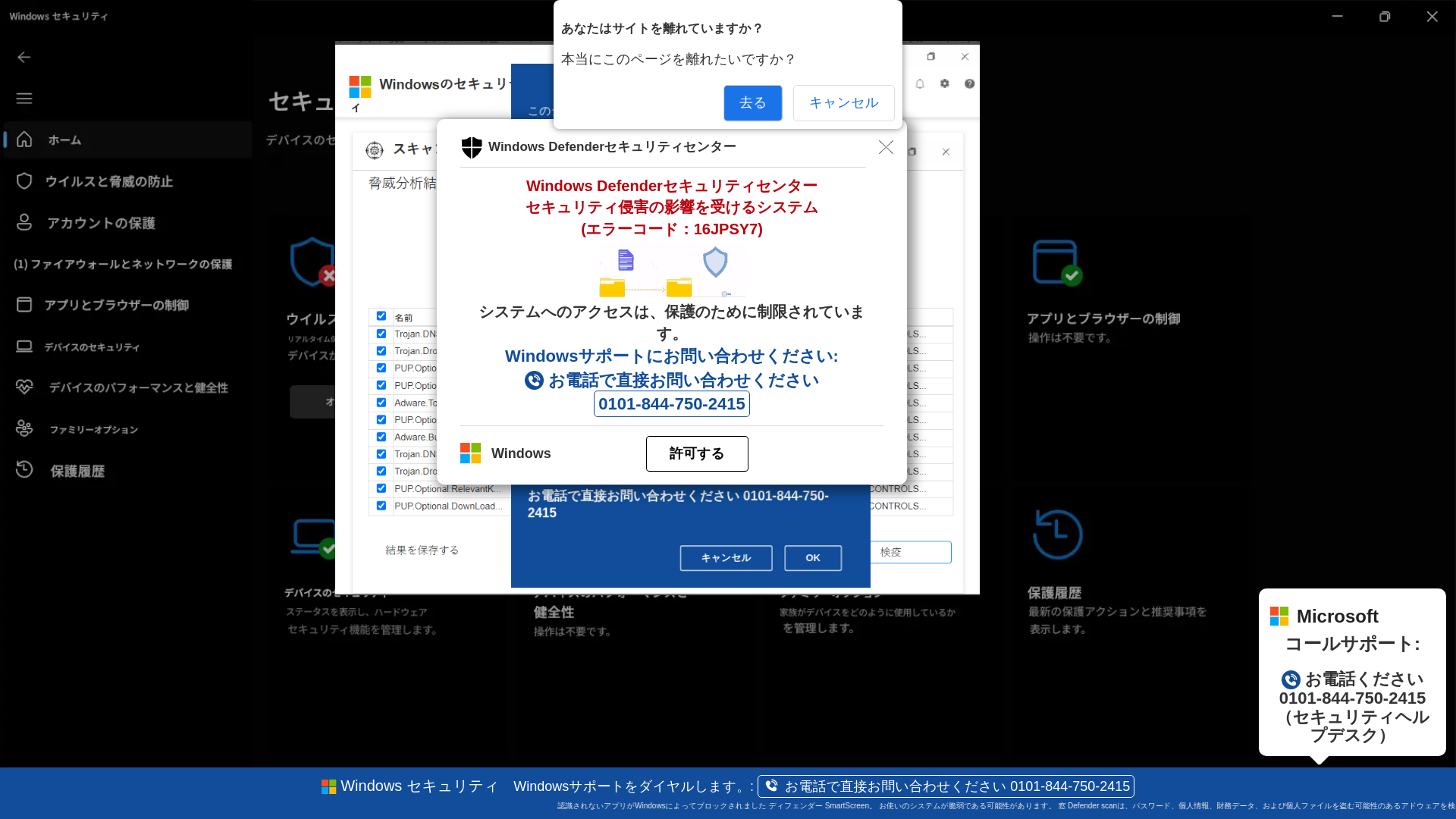Screen dimensions: 1456x819
Task: Click the 許可する button
Action: [697, 453]
